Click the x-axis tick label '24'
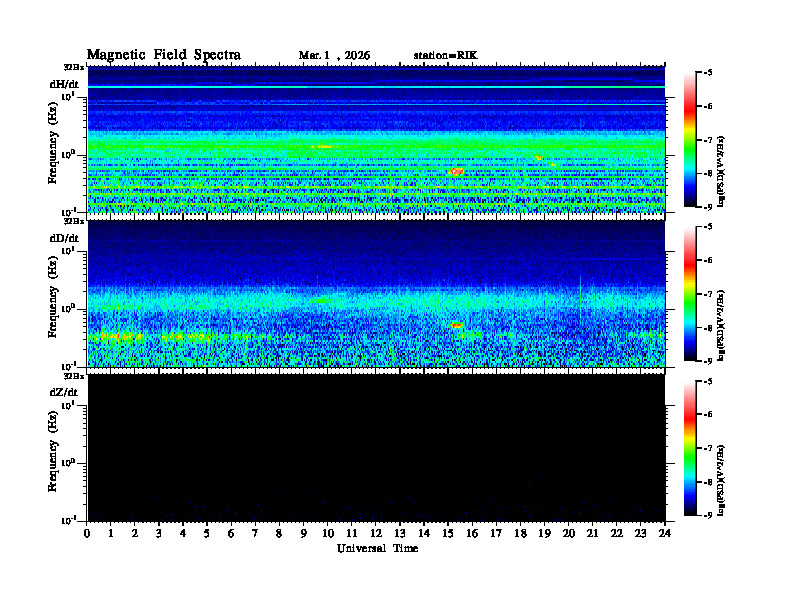Screen dimensions: 792x612 tap(665, 534)
